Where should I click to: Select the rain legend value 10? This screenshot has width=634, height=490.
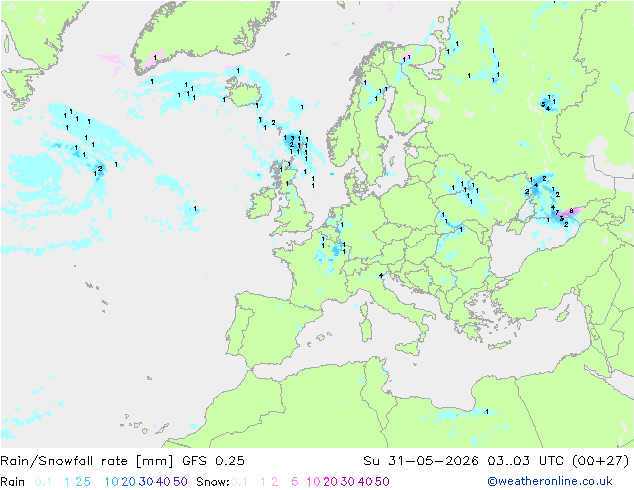112,482
